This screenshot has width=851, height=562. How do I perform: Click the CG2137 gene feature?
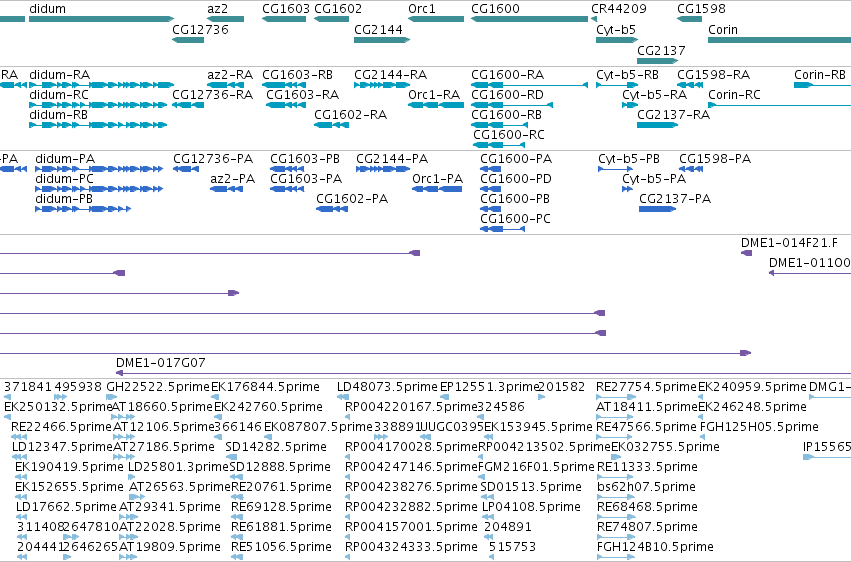pyautogui.click(x=658, y=60)
